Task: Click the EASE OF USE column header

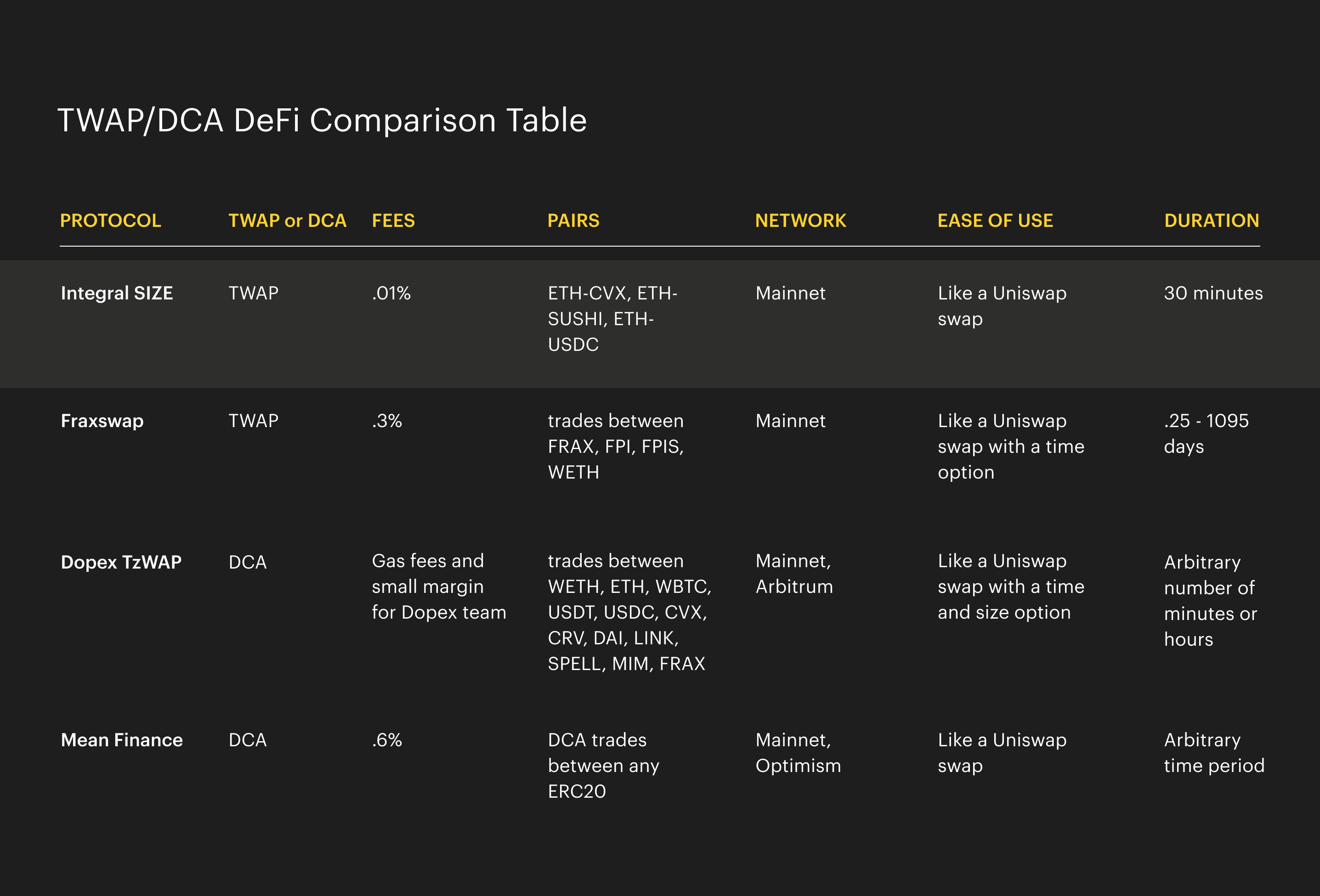Action: (995, 220)
